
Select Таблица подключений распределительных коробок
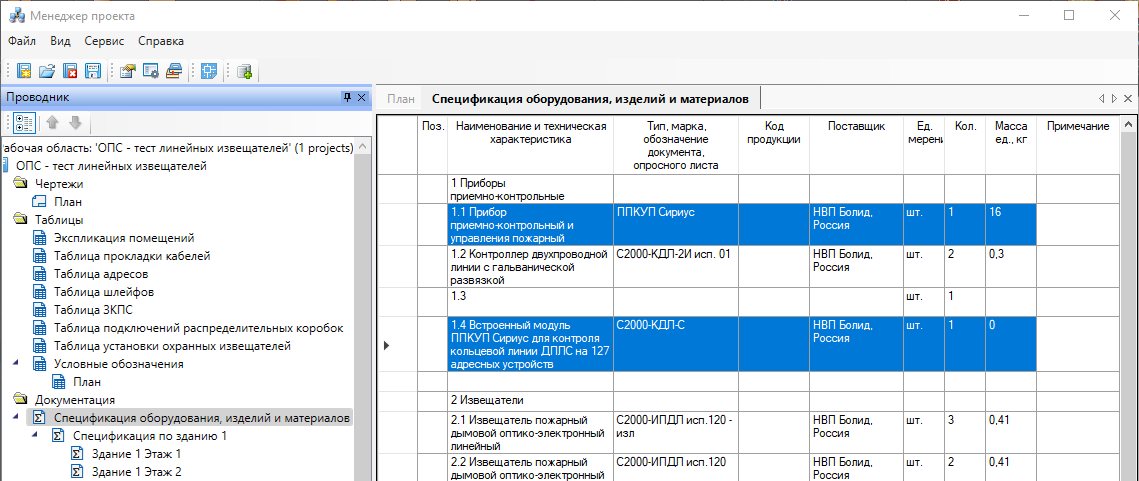(198, 328)
